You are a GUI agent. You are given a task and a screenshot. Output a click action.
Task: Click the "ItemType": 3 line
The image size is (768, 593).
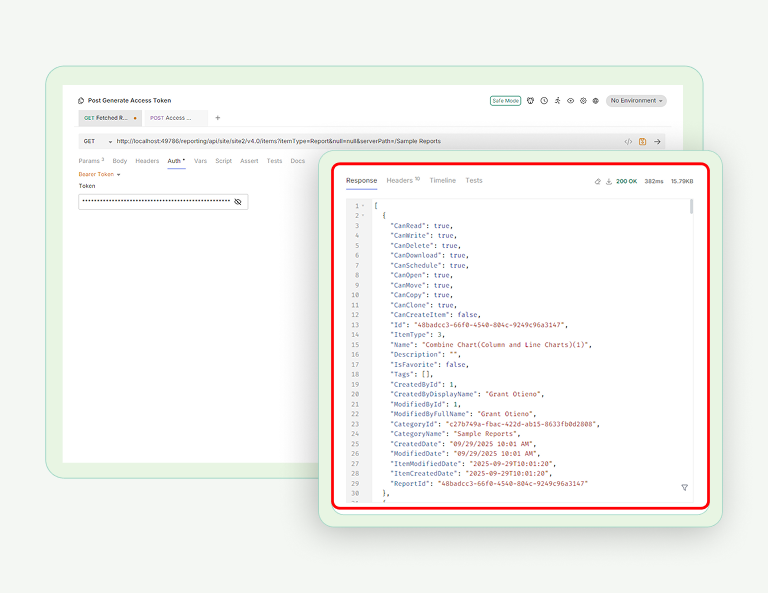coord(418,335)
